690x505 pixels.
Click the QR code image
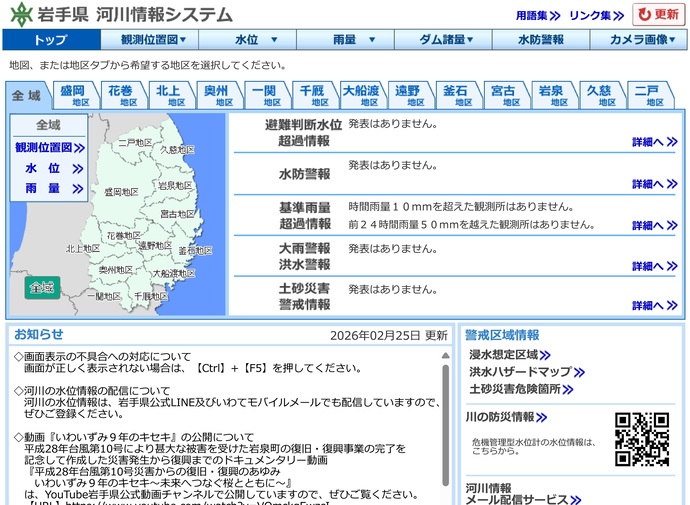tap(642, 439)
